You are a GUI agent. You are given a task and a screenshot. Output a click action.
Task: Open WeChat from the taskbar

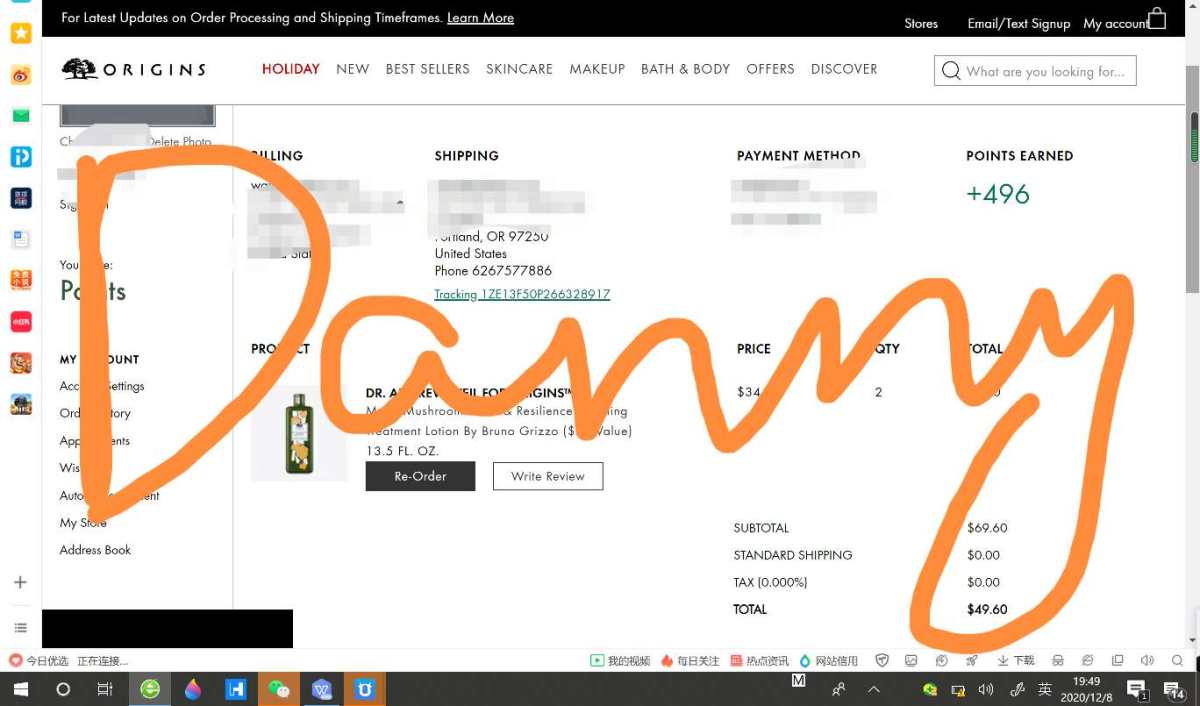[279, 689]
